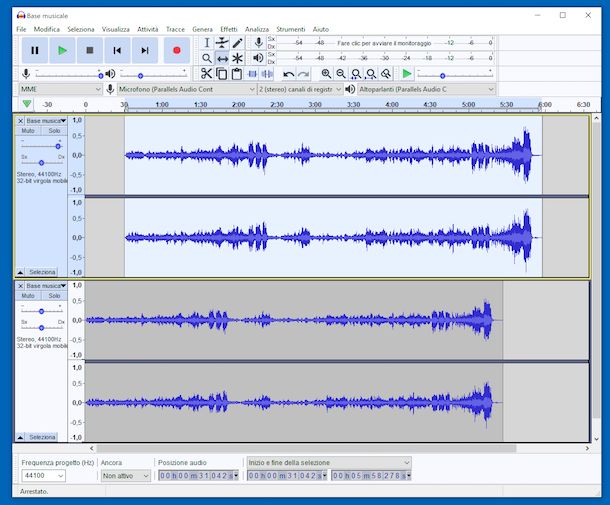This screenshot has width=610, height=505.
Task: Select the Selection (I-beam) tool
Action: pos(207,43)
